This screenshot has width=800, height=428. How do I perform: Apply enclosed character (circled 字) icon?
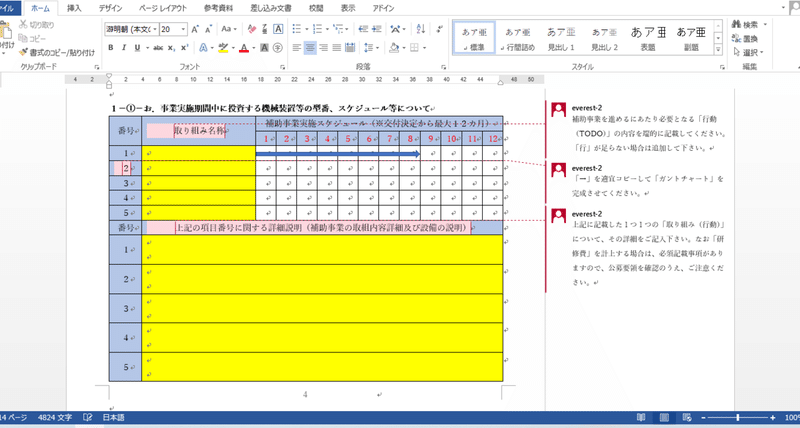278,48
